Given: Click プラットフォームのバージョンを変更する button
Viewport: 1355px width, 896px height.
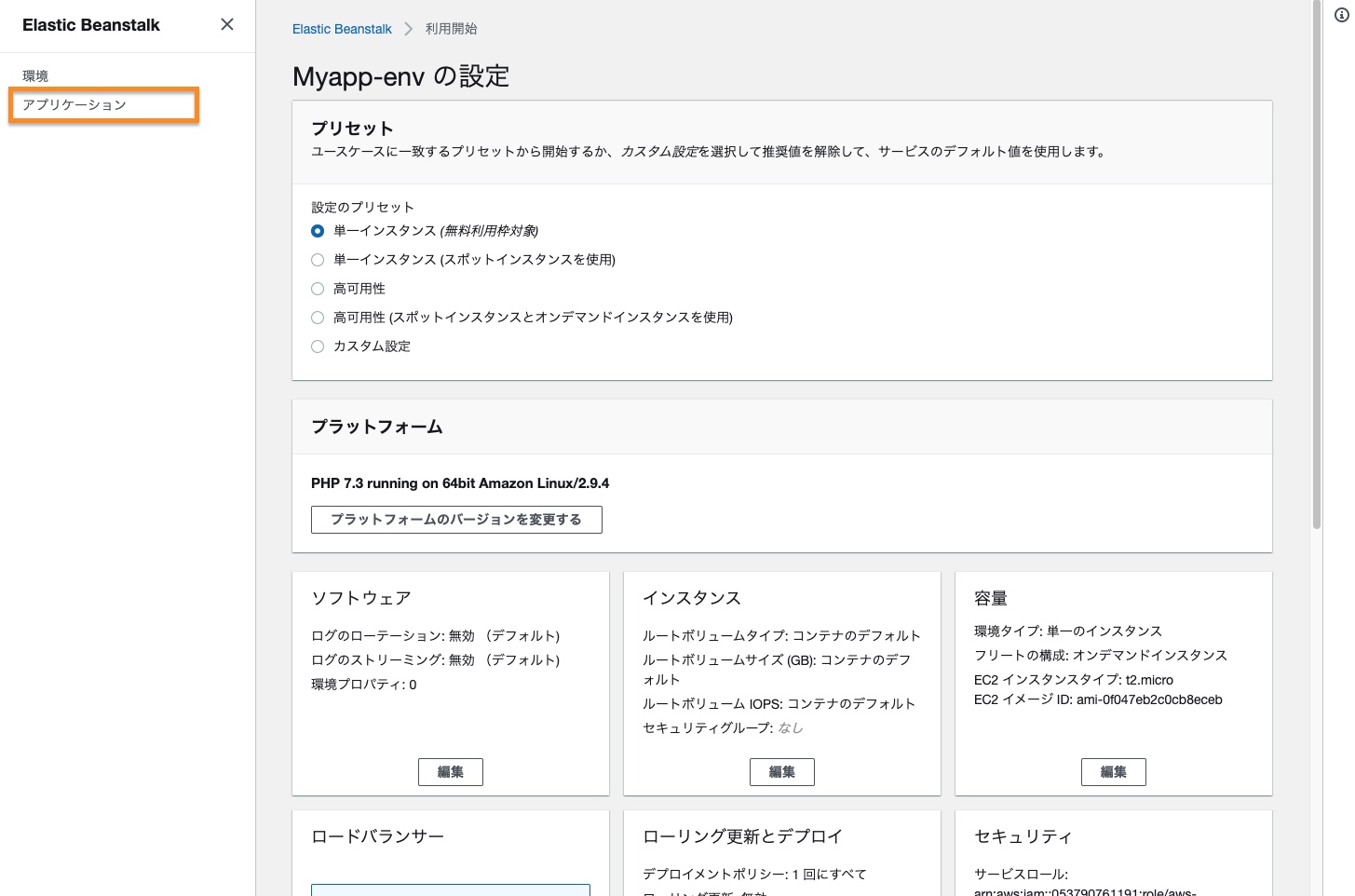Looking at the screenshot, I should (456, 520).
